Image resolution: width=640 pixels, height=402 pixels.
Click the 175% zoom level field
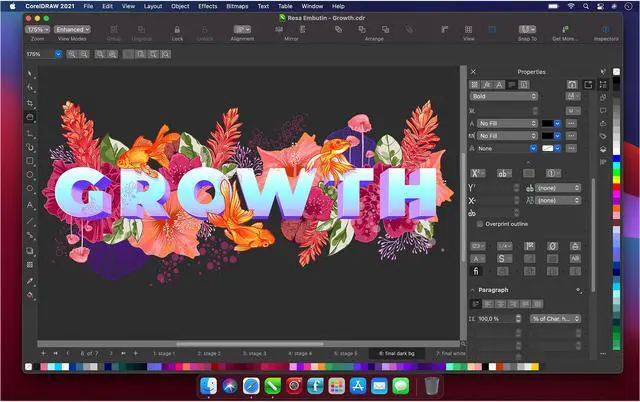point(40,54)
